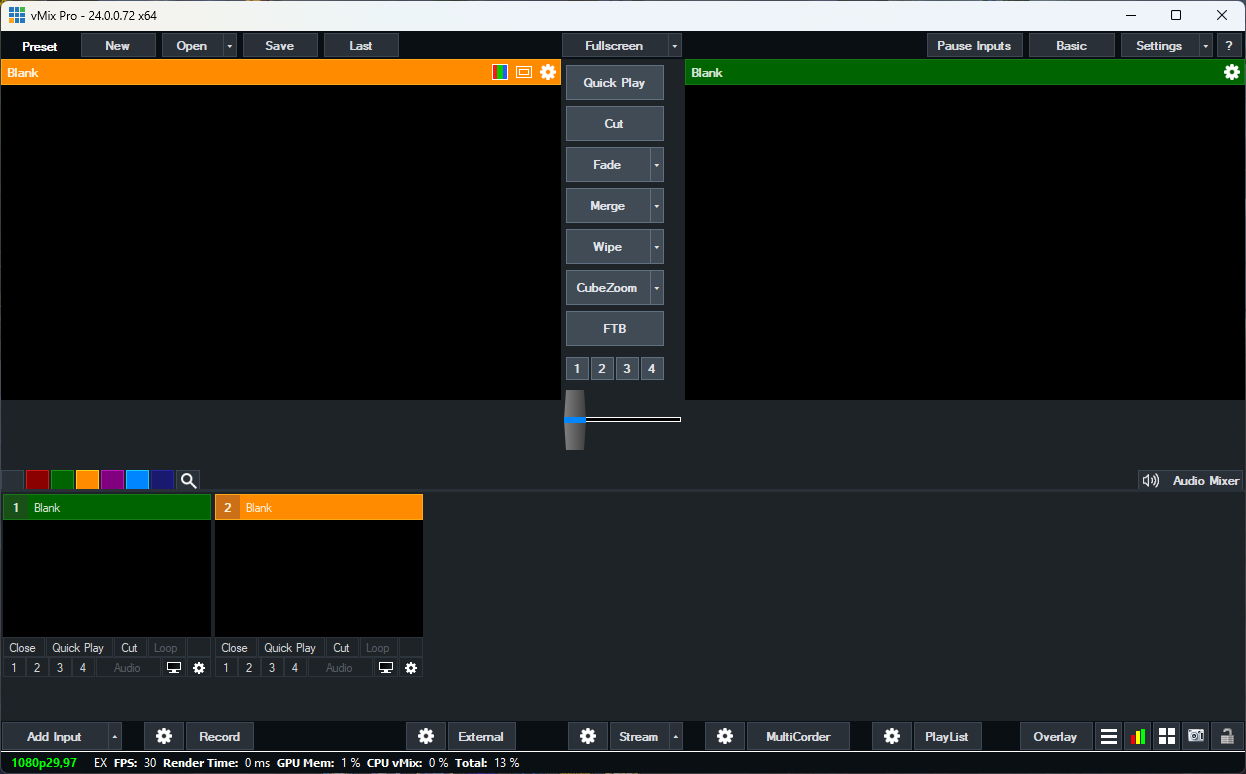The image size is (1246, 774).
Task: Expand Fade transition dropdown arrow
Action: click(657, 165)
